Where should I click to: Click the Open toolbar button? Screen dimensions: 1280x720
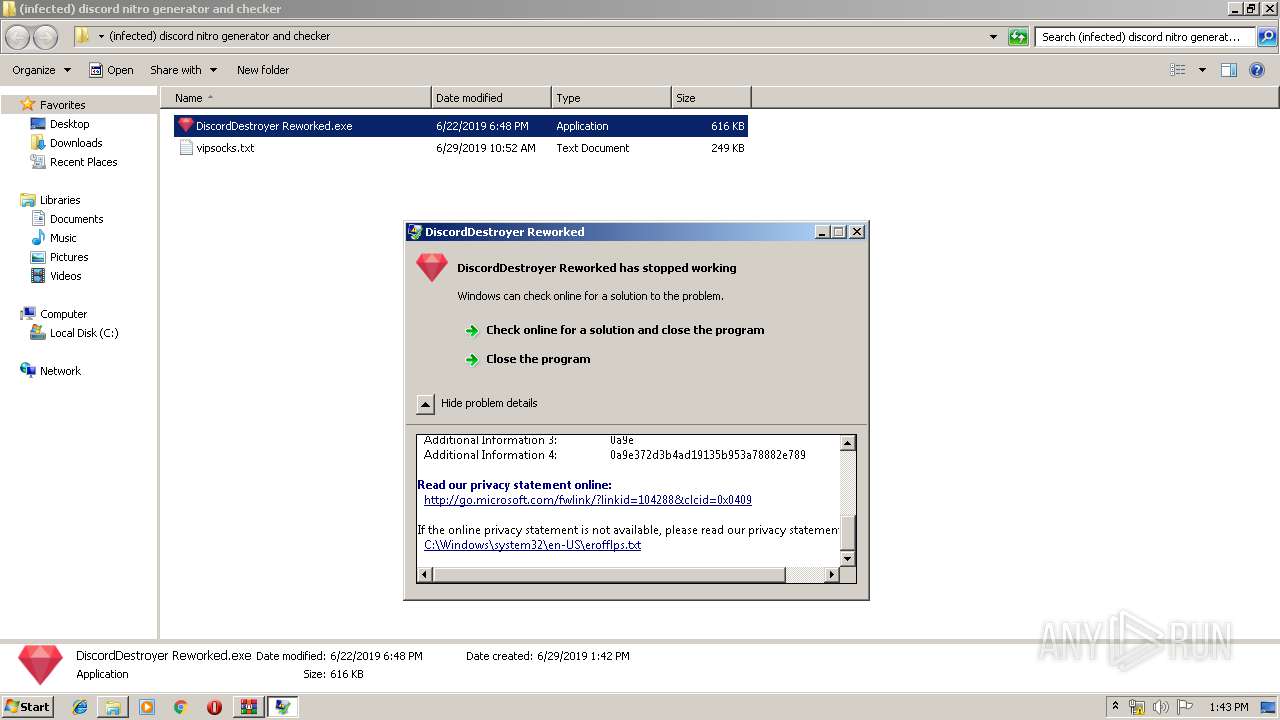111,70
